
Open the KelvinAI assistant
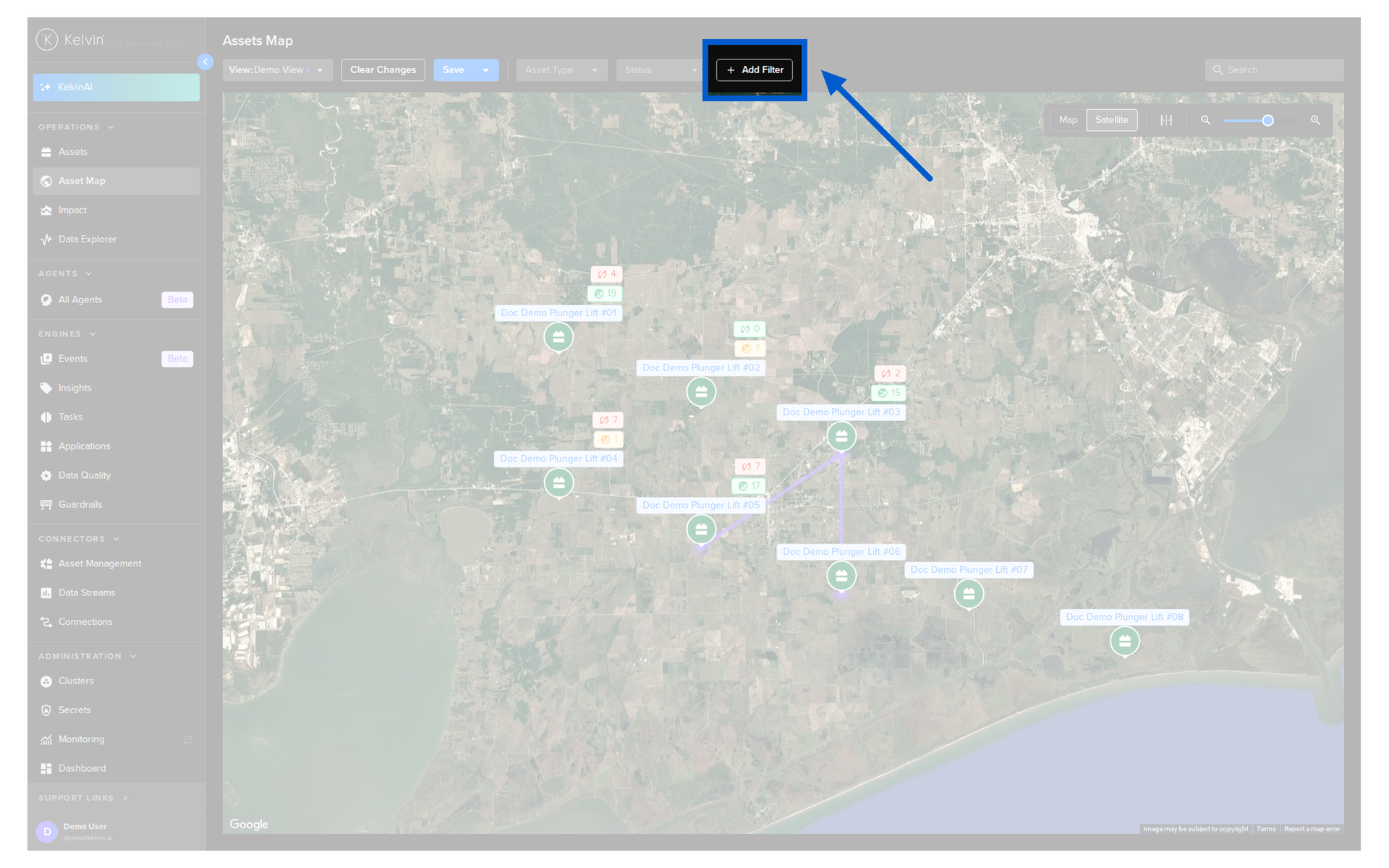[x=116, y=88]
